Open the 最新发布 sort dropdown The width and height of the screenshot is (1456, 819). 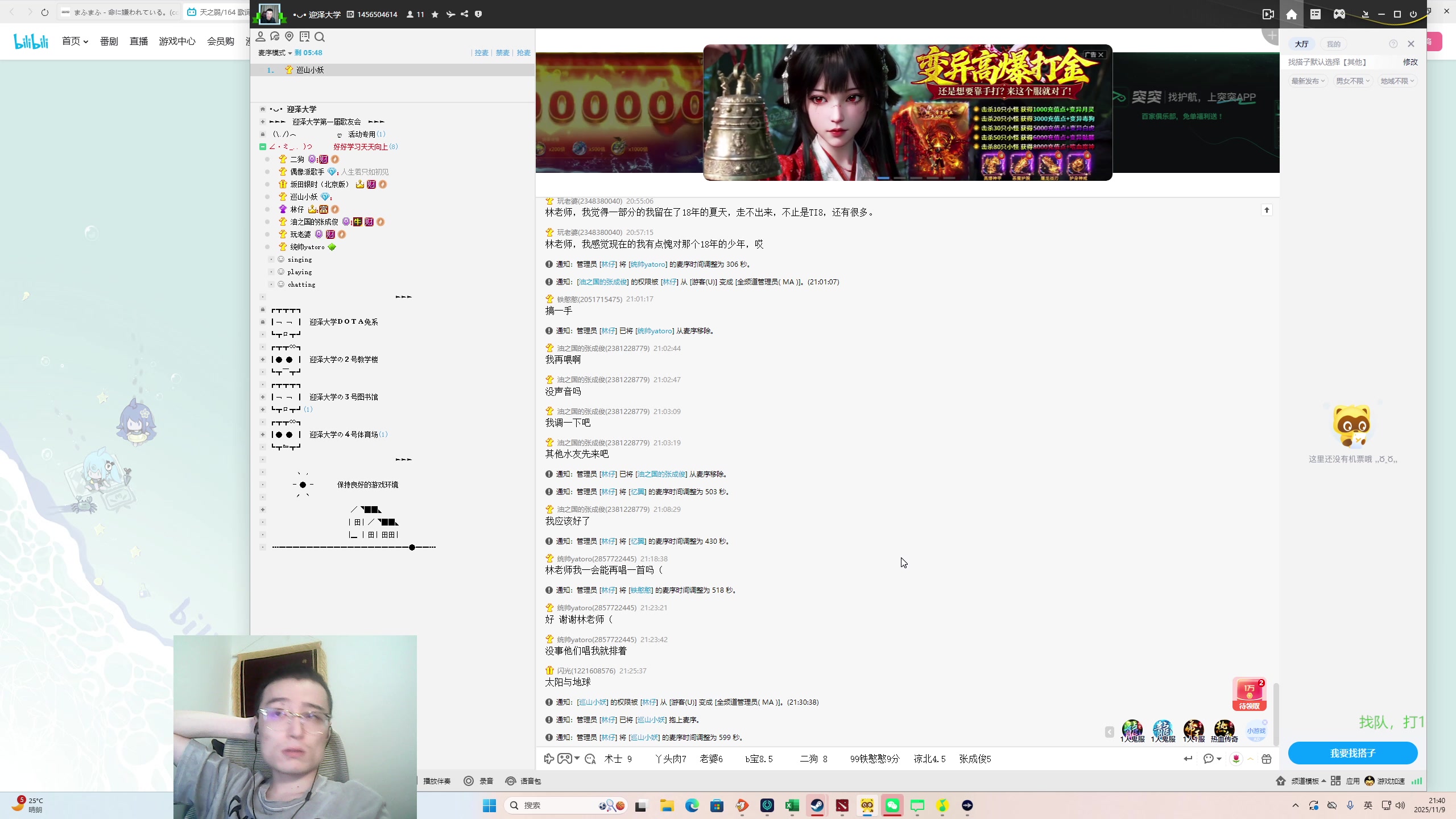[x=1308, y=81]
